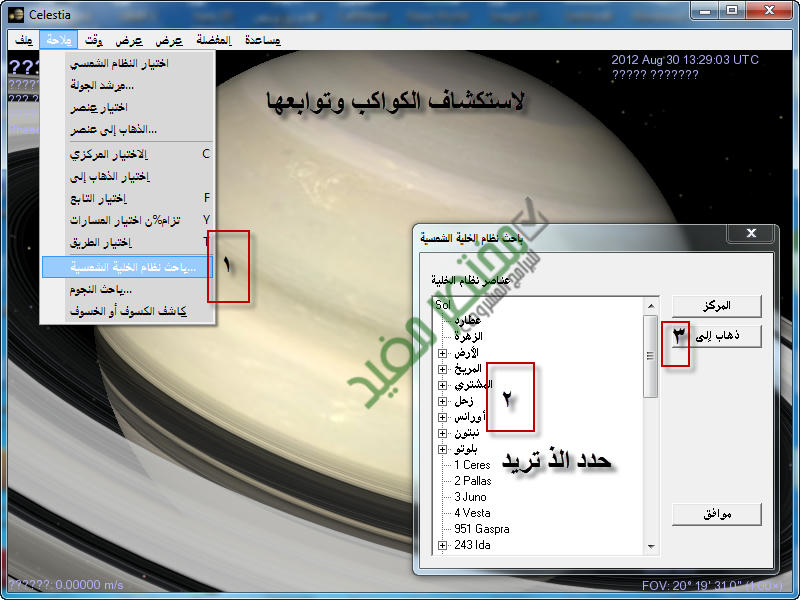This screenshot has width=800, height=600.
Task: Click the ذهاب إلى button
Action: (716, 336)
